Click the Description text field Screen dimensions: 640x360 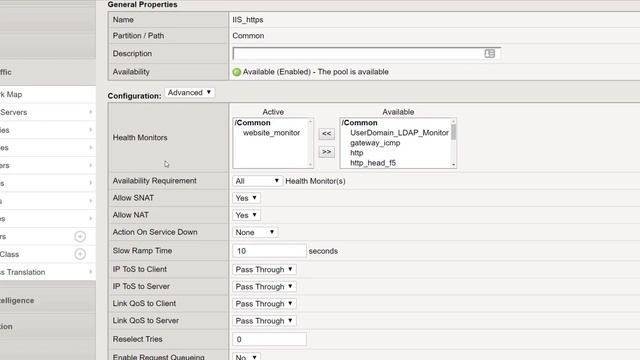tap(366, 53)
